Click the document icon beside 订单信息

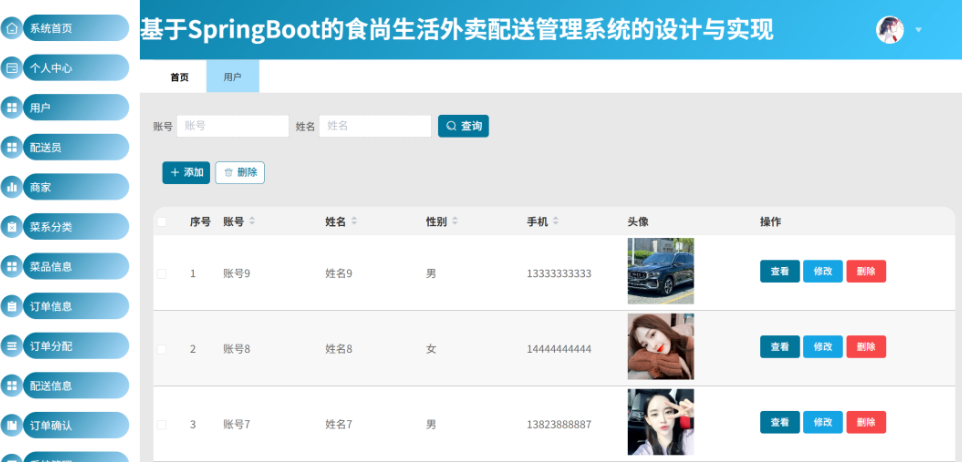(11, 306)
